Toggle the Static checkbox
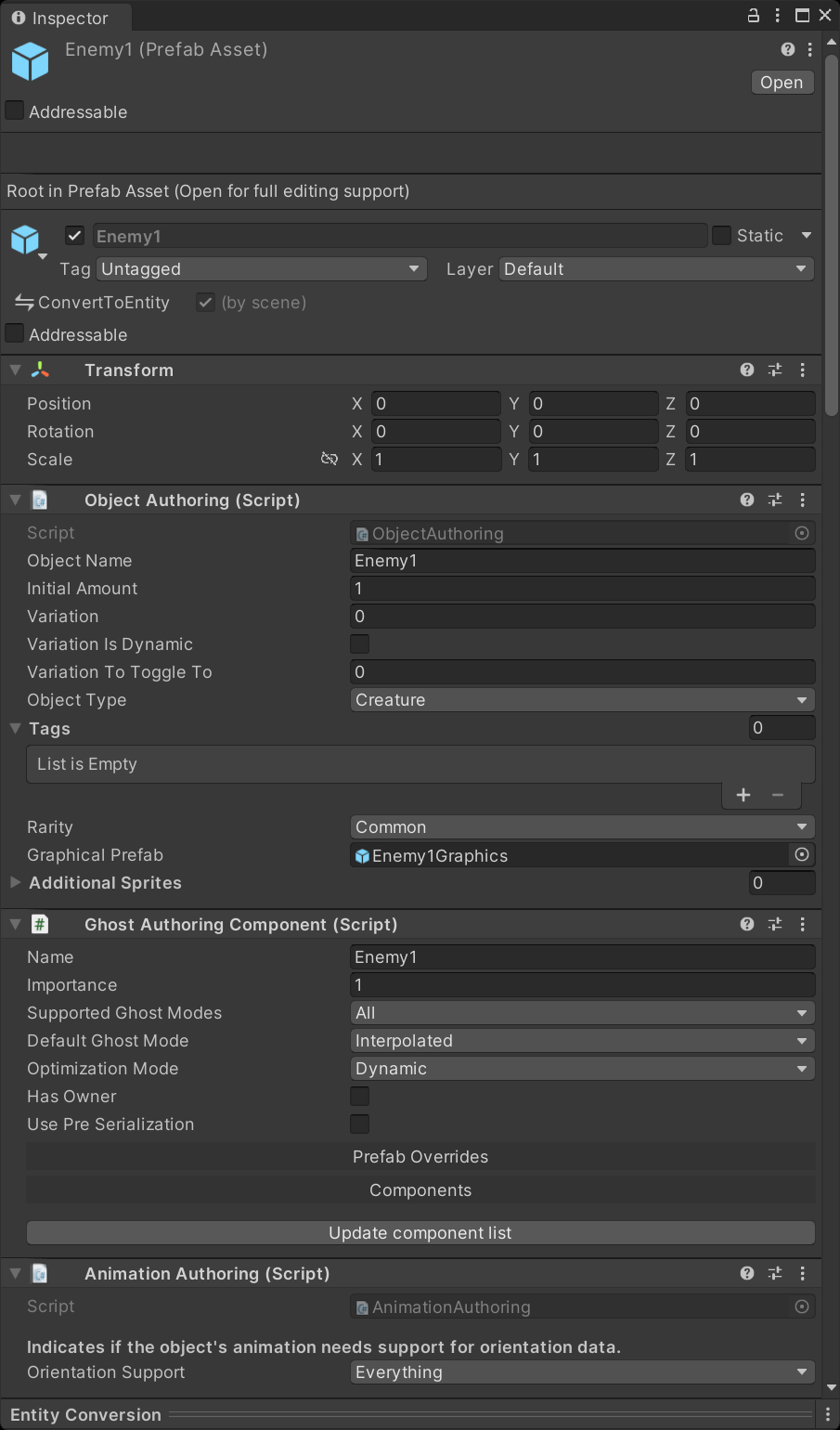The width and height of the screenshot is (840, 1430). point(722,236)
